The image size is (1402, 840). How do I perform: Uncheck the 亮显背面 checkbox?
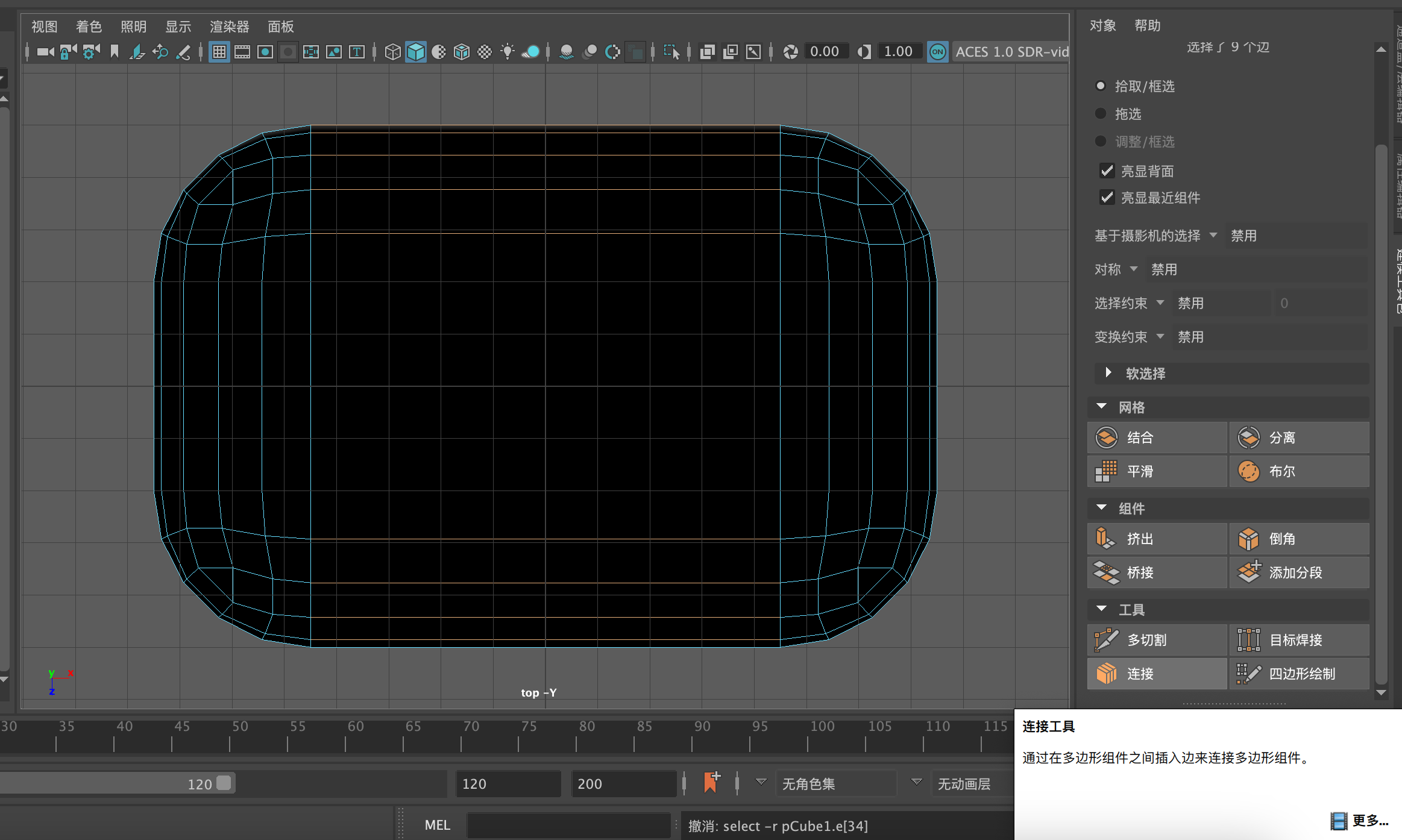pos(1107,171)
